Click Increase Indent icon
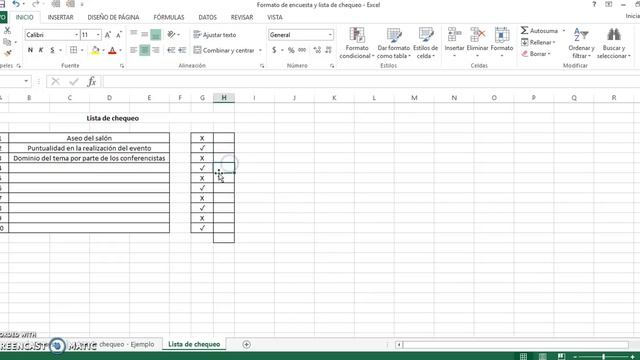Viewport: 640px width, 360px height. click(x=182, y=50)
